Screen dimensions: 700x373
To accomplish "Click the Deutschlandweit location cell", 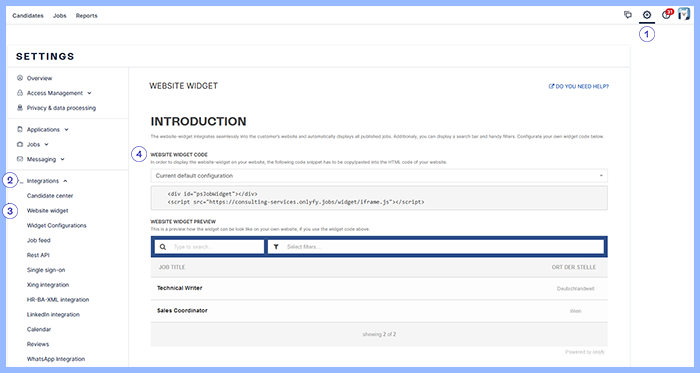I will click(x=575, y=289).
